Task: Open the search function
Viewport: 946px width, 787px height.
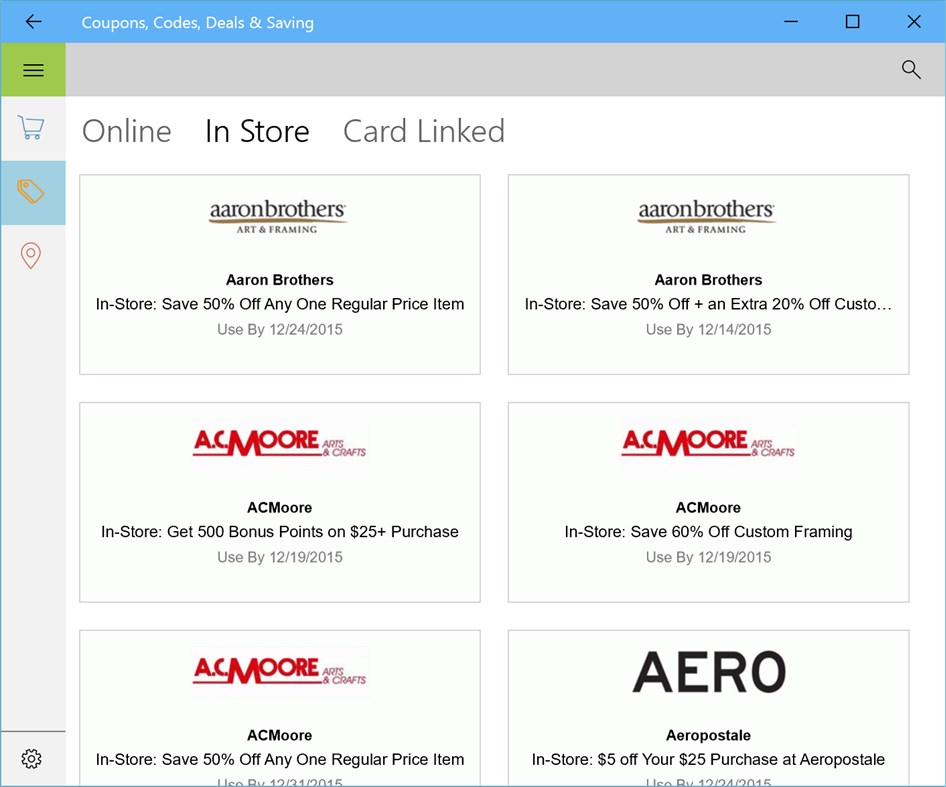Action: coord(910,70)
